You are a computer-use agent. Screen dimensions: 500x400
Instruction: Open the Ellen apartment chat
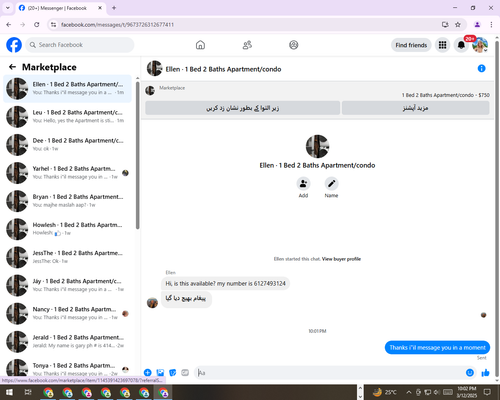(x=67, y=88)
